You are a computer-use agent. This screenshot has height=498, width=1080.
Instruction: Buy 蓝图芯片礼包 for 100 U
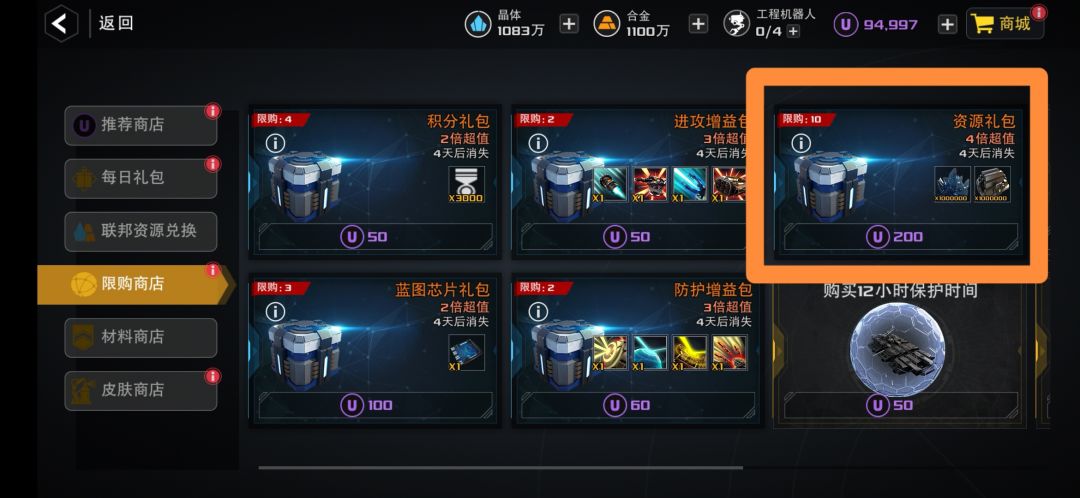tap(375, 405)
